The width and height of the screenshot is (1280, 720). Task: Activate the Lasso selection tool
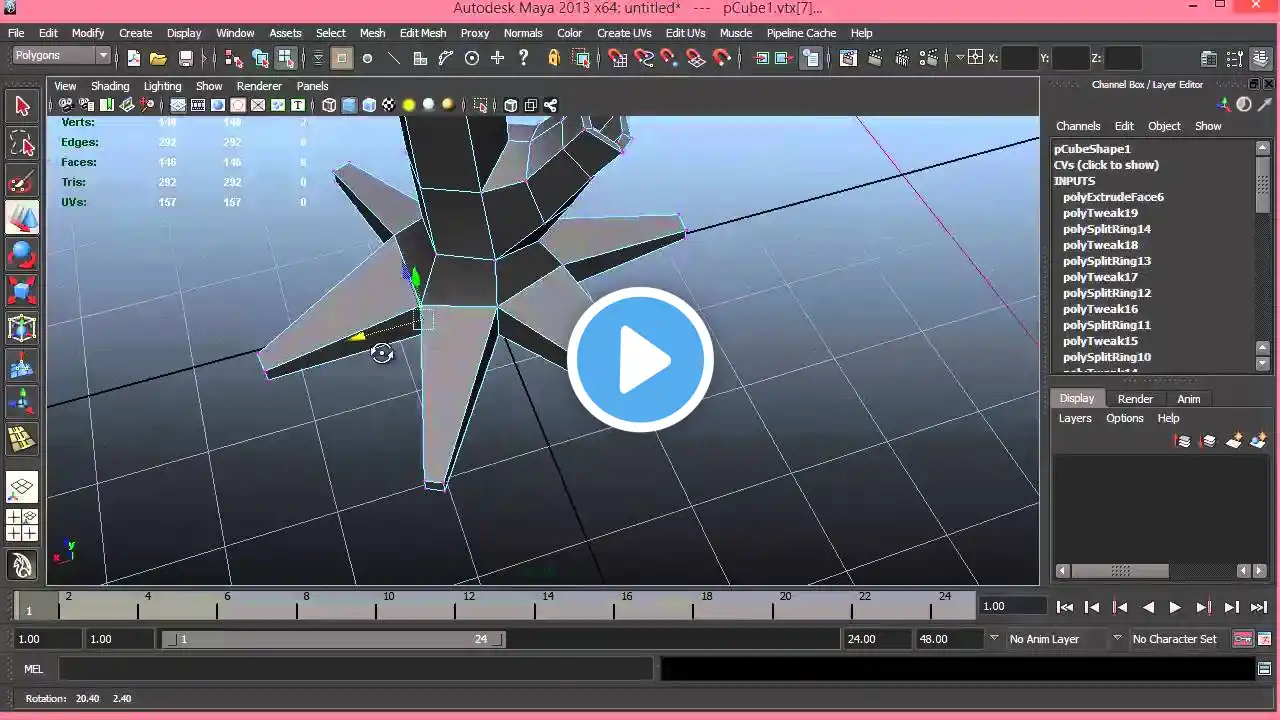tap(22, 143)
